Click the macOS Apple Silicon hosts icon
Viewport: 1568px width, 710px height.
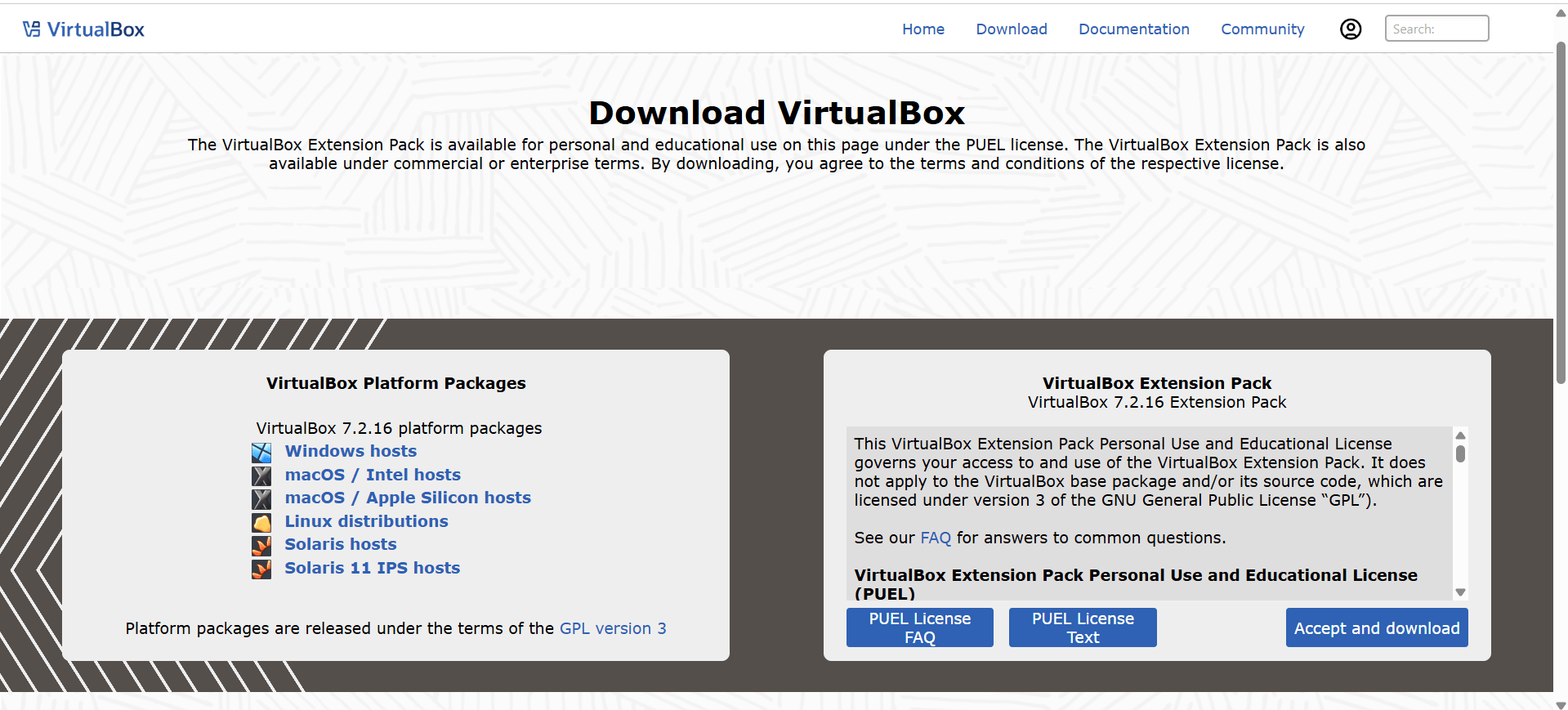pos(261,498)
